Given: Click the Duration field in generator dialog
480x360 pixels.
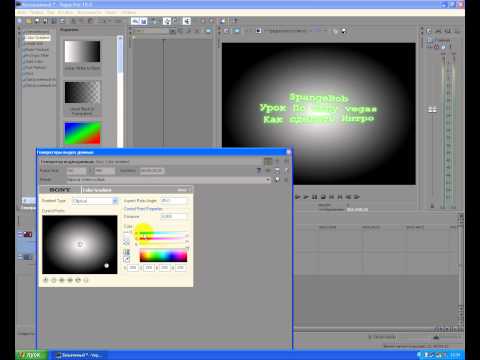Looking at the screenshot, I should pyautogui.click(x=152, y=171).
